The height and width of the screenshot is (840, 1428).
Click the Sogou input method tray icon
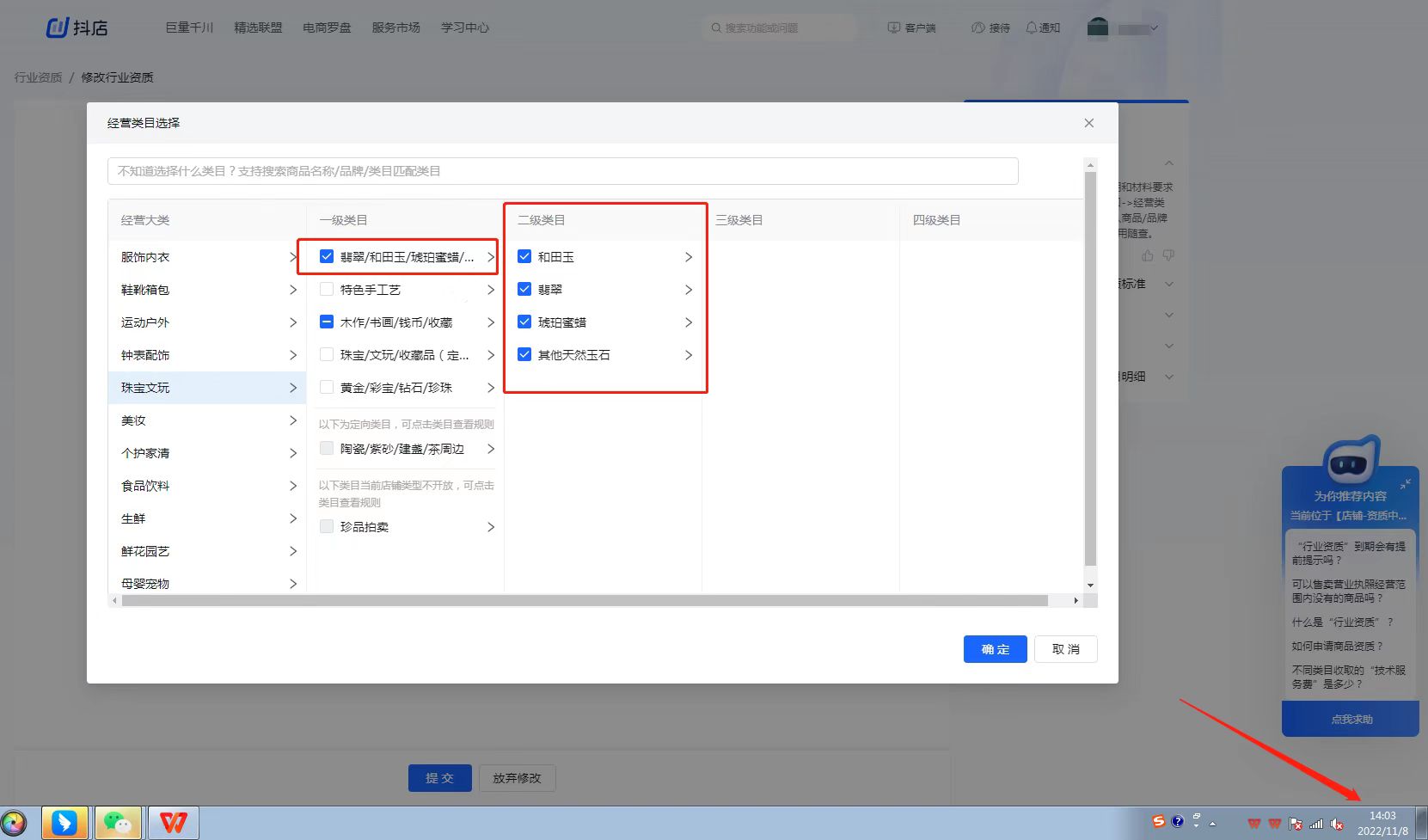coord(1159,822)
